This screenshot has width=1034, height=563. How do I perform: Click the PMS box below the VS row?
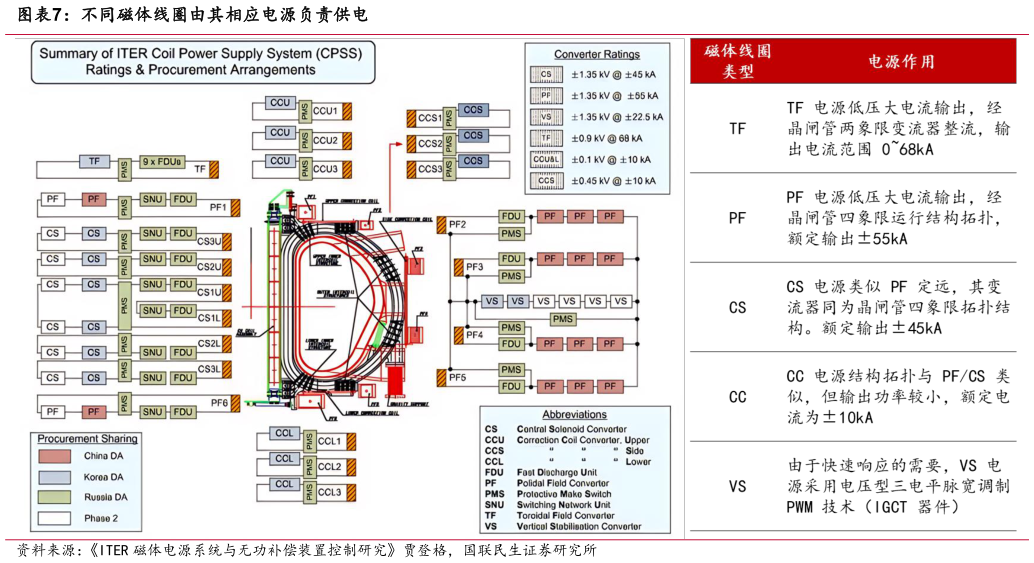[563, 319]
